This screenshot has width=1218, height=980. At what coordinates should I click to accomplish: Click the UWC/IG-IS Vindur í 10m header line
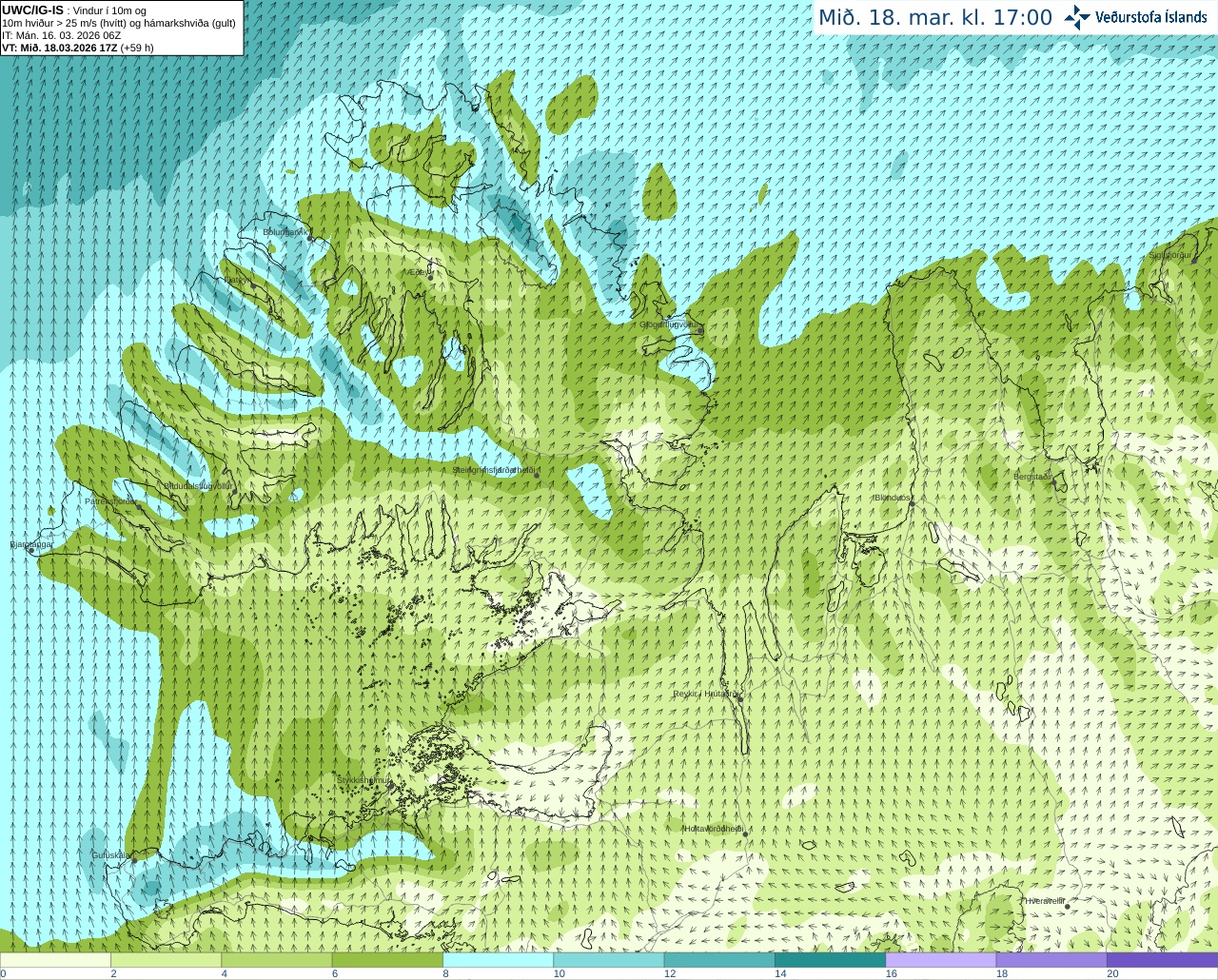point(74,10)
